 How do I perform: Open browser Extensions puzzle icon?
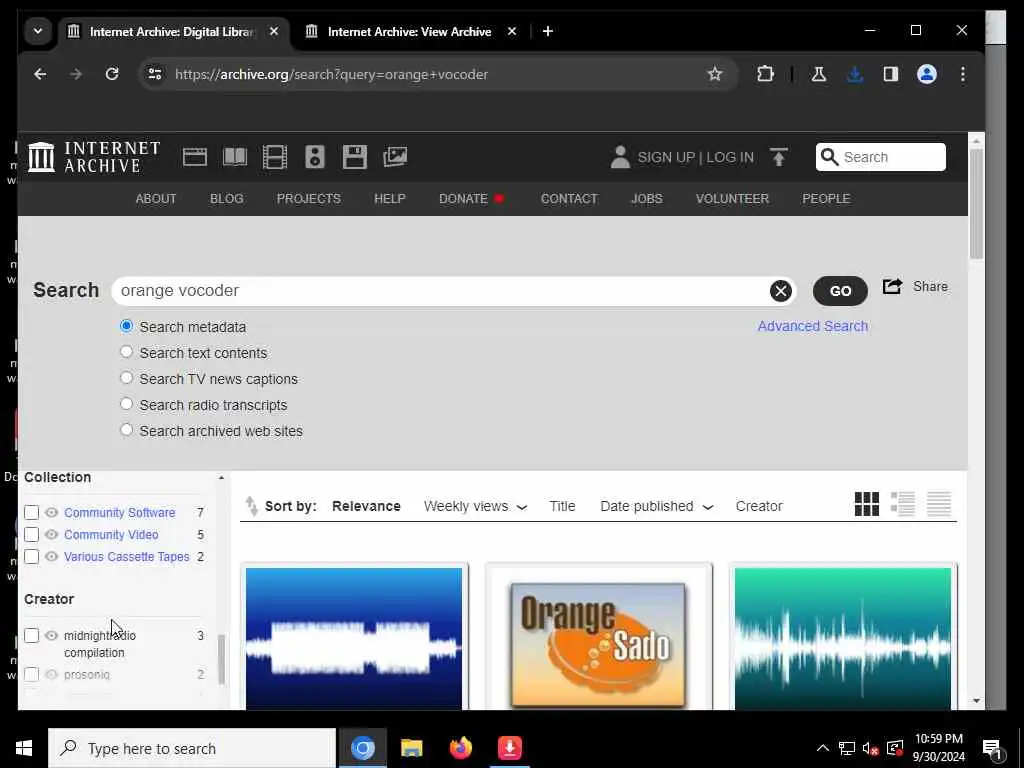(x=765, y=74)
